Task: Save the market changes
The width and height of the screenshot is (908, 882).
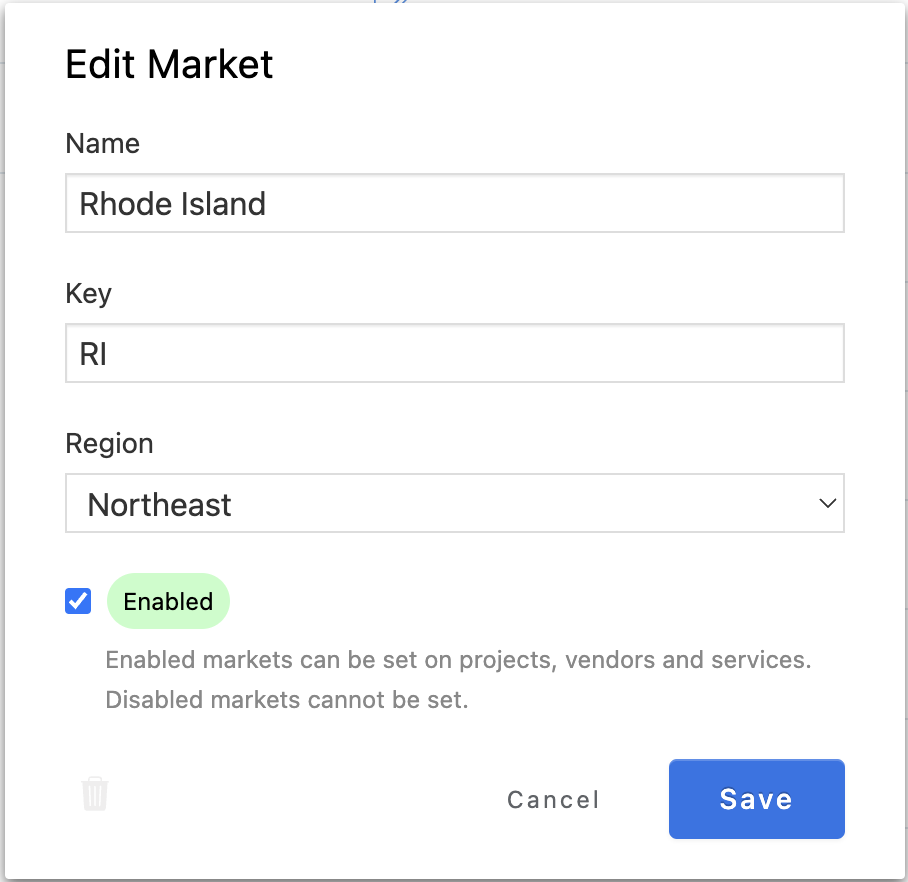Action: tap(756, 799)
